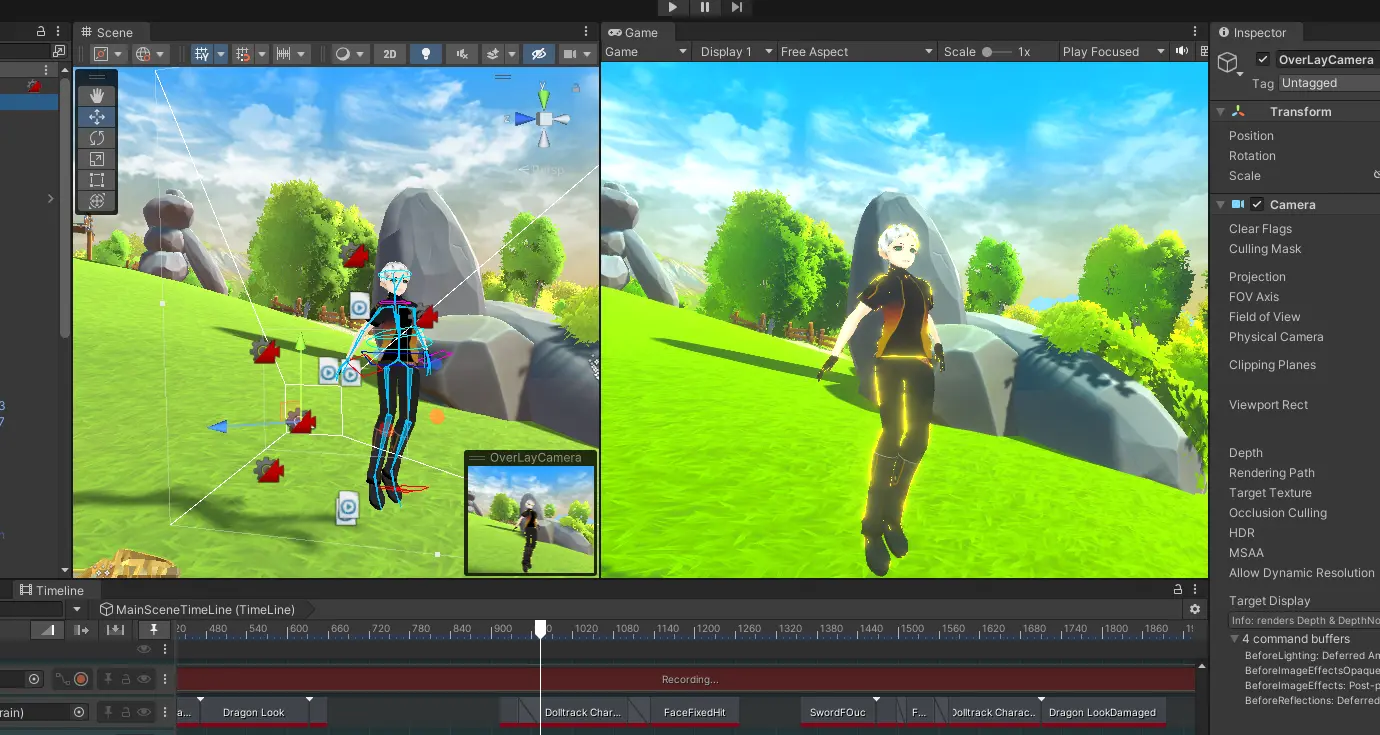Click the Timeline settings gear icon
This screenshot has width=1380, height=735.
coord(1194,609)
